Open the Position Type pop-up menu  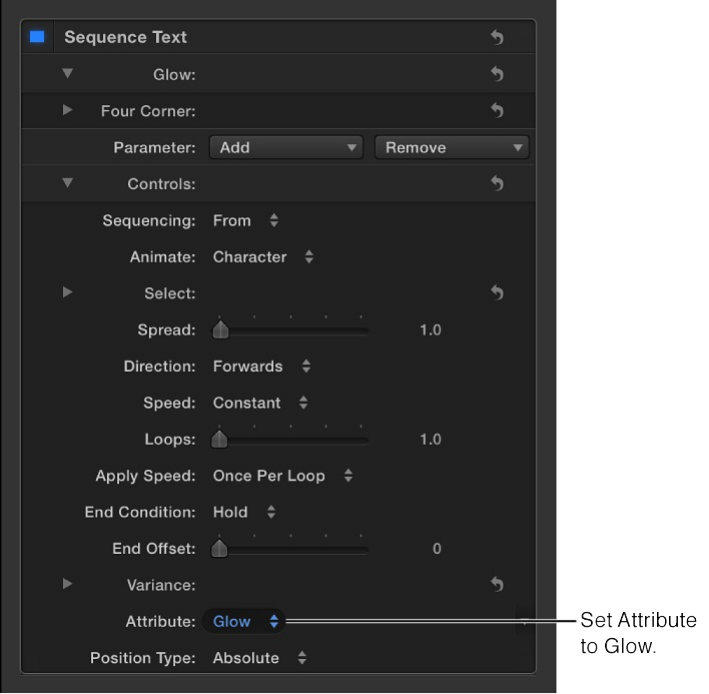pos(260,658)
